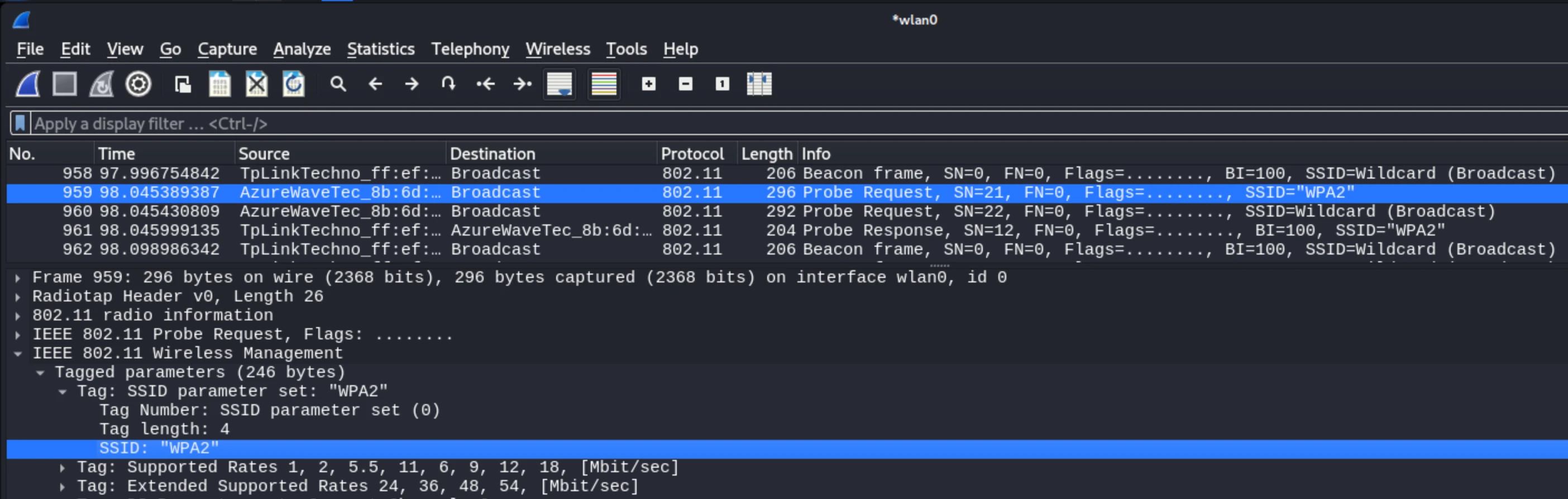Image resolution: width=1568 pixels, height=499 pixels.
Task: Open the Tools menu
Action: (626, 49)
